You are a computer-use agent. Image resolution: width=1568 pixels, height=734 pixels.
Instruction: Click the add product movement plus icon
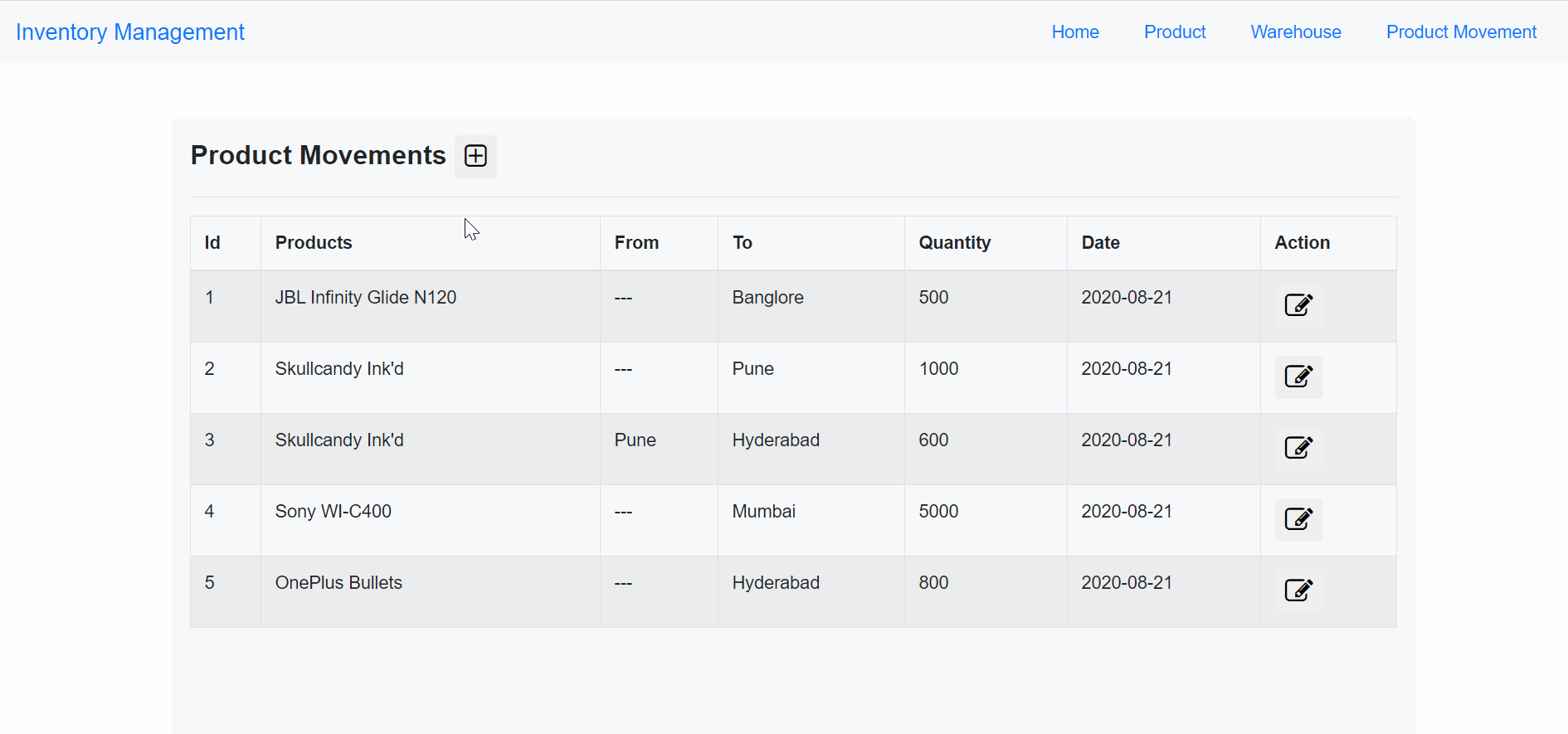coord(475,156)
